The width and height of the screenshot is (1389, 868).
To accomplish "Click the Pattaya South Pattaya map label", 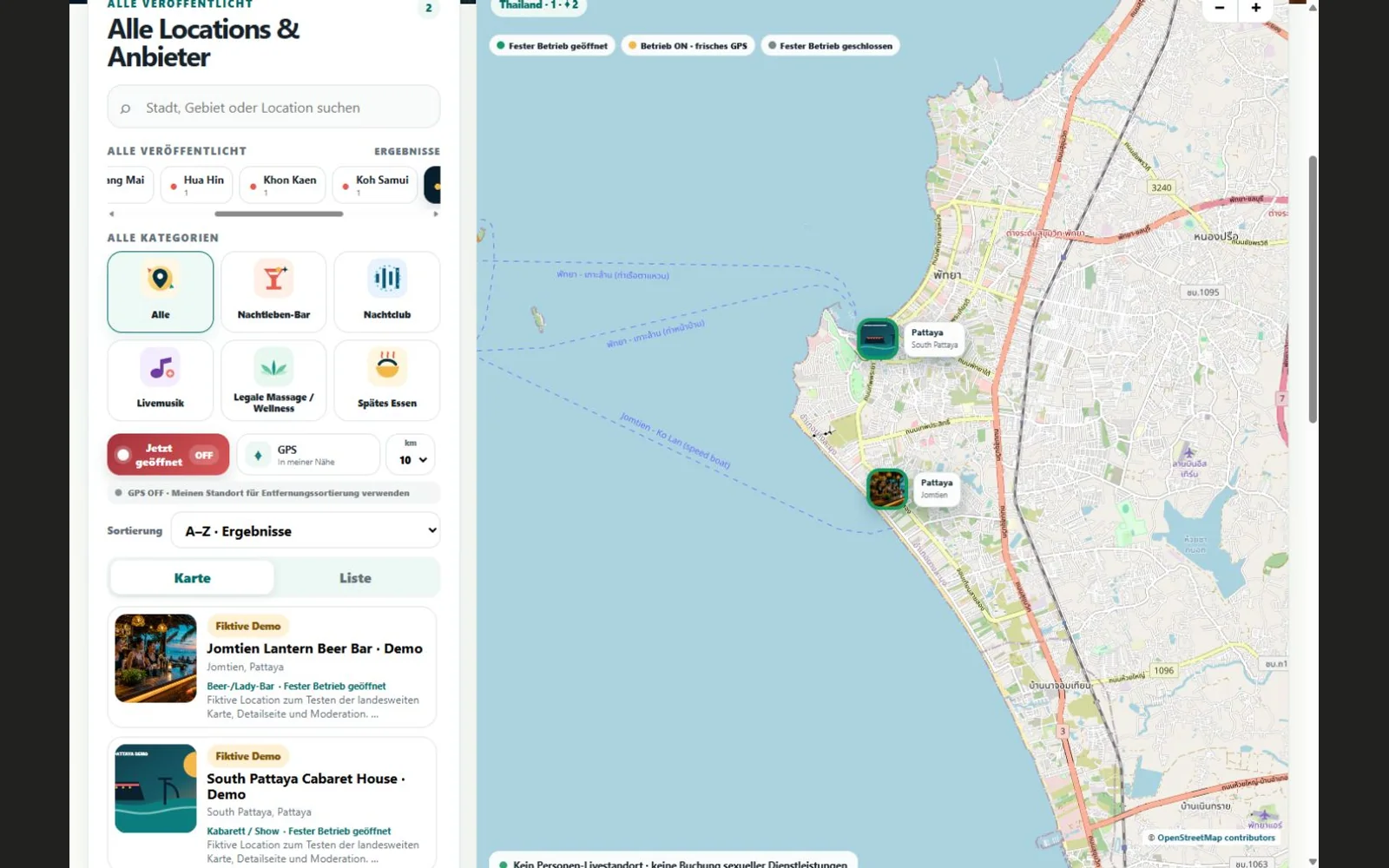I will click(x=934, y=339).
